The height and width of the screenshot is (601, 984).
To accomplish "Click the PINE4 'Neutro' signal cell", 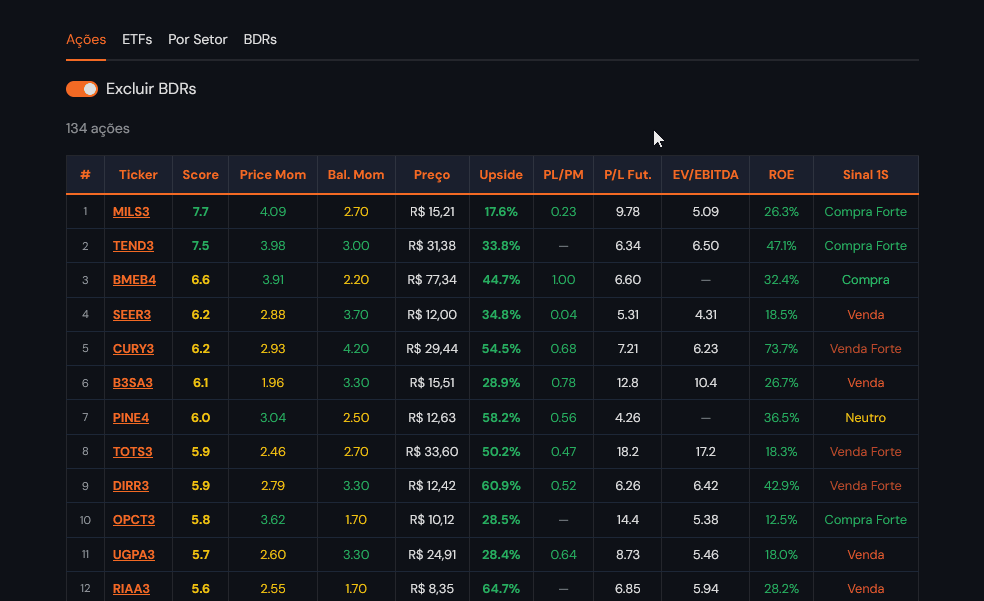I will pos(865,418).
